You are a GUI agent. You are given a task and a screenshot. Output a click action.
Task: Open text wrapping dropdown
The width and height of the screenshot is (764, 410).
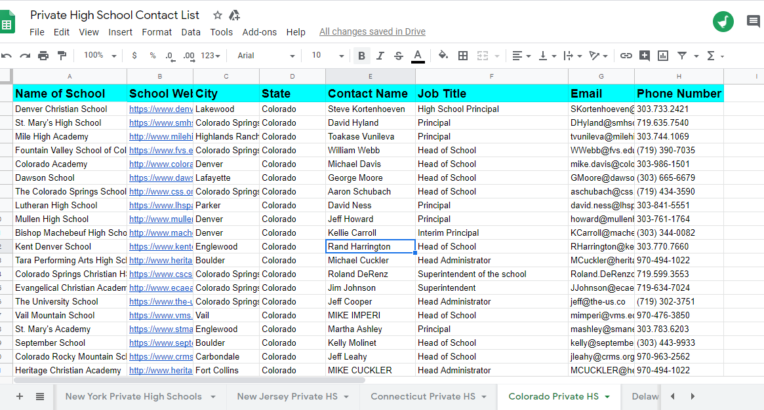click(x=573, y=56)
